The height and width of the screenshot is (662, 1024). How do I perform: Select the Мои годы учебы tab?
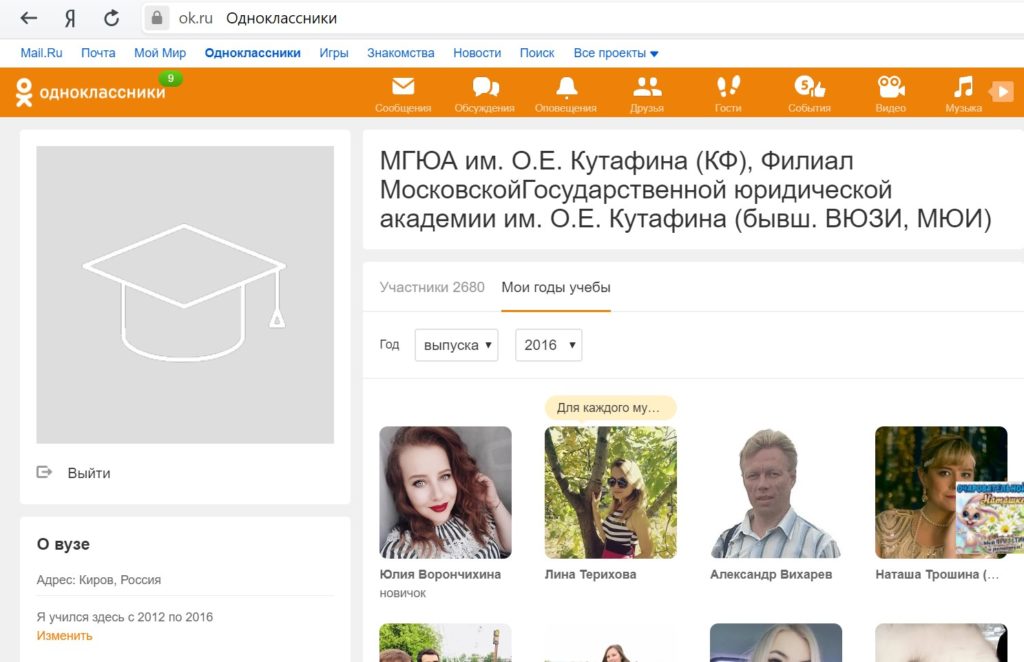[556, 287]
